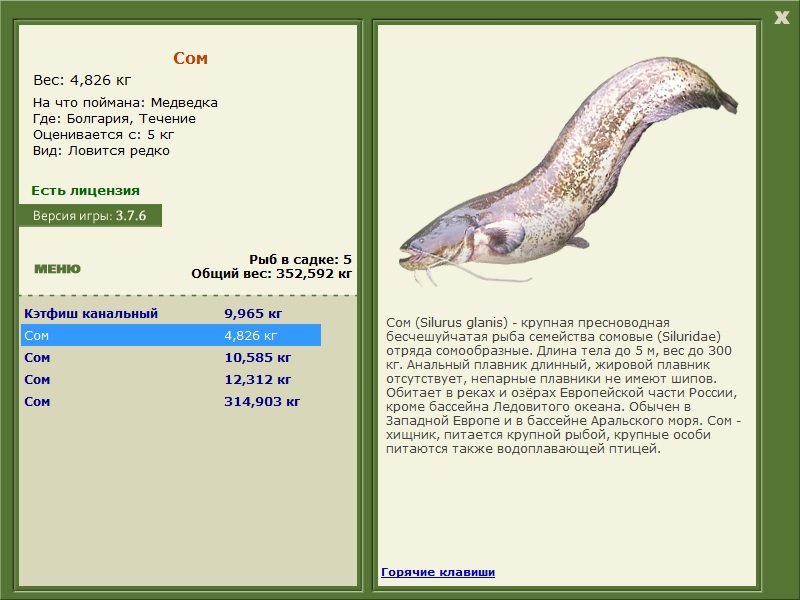The image size is (800, 600).
Task: Select the Кэтфиш канальный row
Action: pyautogui.click(x=171, y=313)
